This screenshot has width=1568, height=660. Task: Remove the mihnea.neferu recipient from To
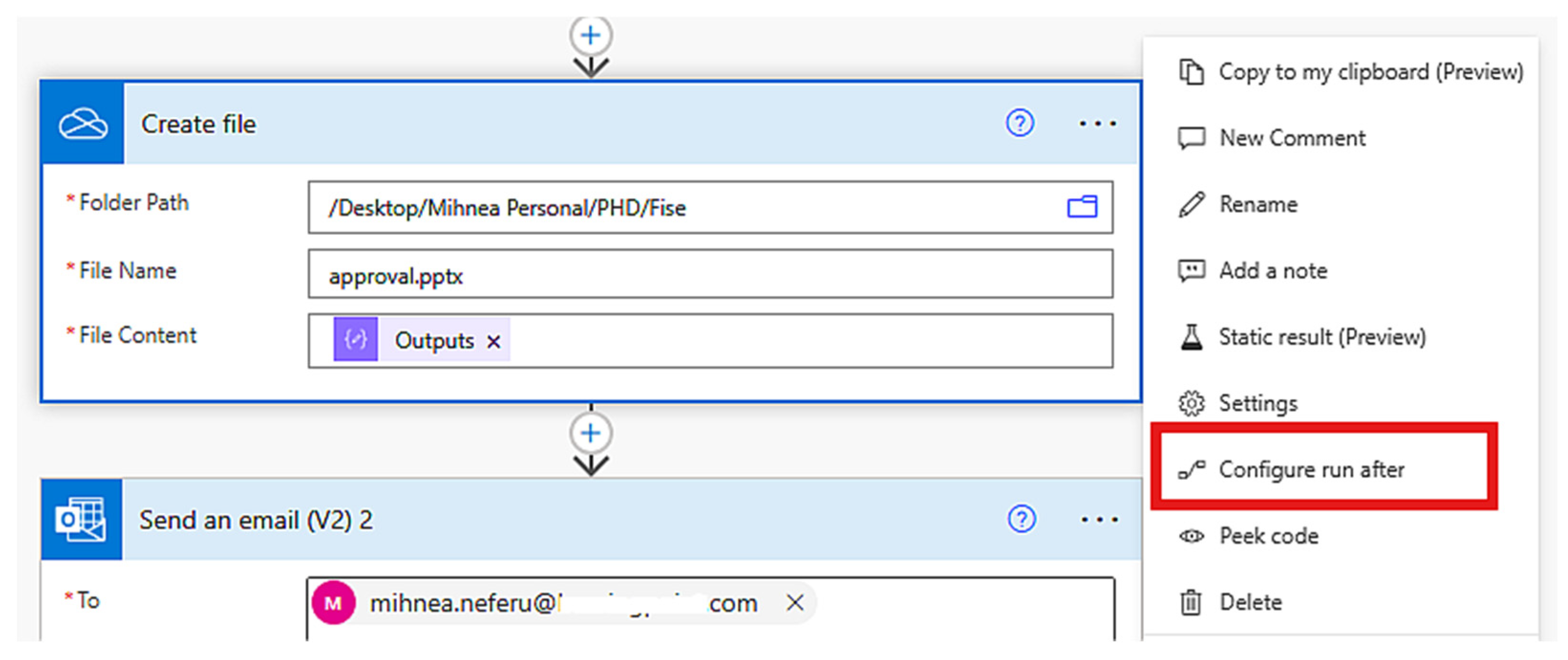795,603
